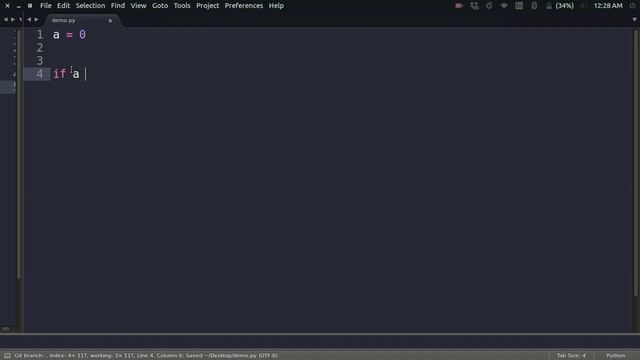Change the Tab Size: 4 setting
640x360 pixels.
(571, 356)
